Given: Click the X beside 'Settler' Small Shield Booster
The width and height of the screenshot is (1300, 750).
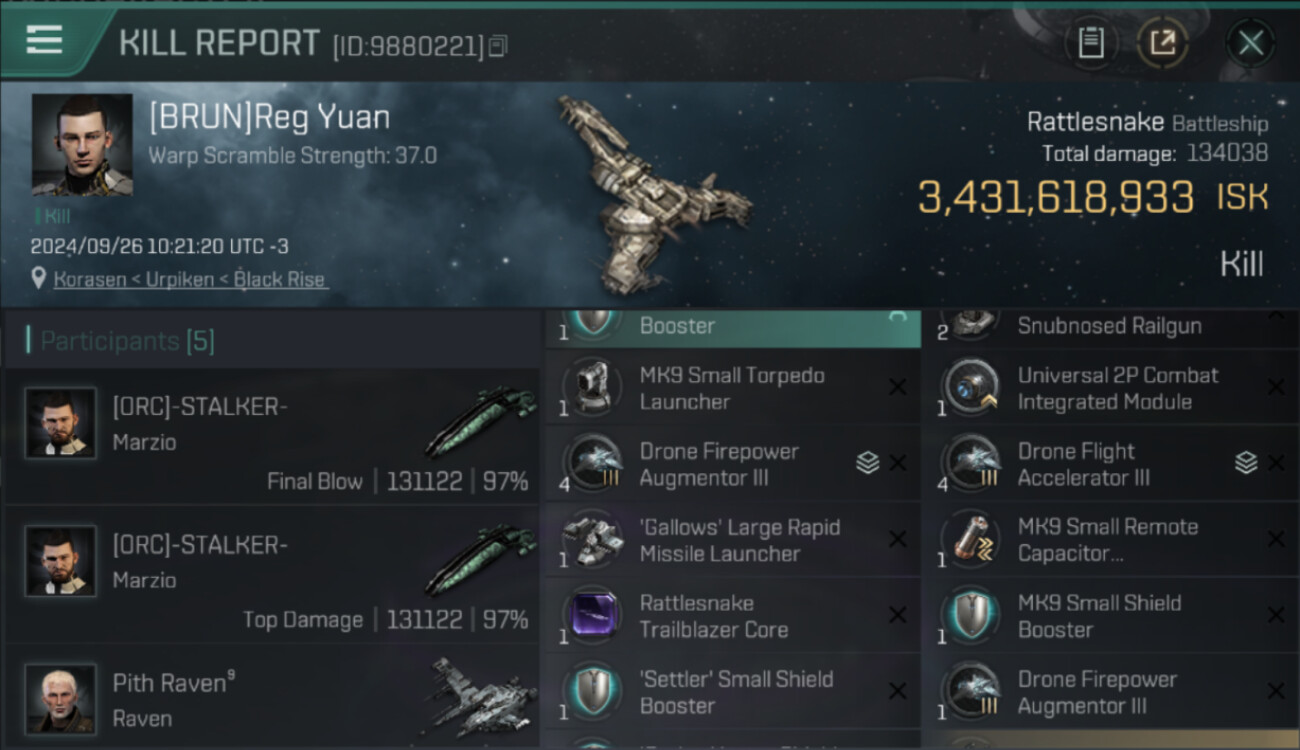Looking at the screenshot, I should (x=897, y=692).
